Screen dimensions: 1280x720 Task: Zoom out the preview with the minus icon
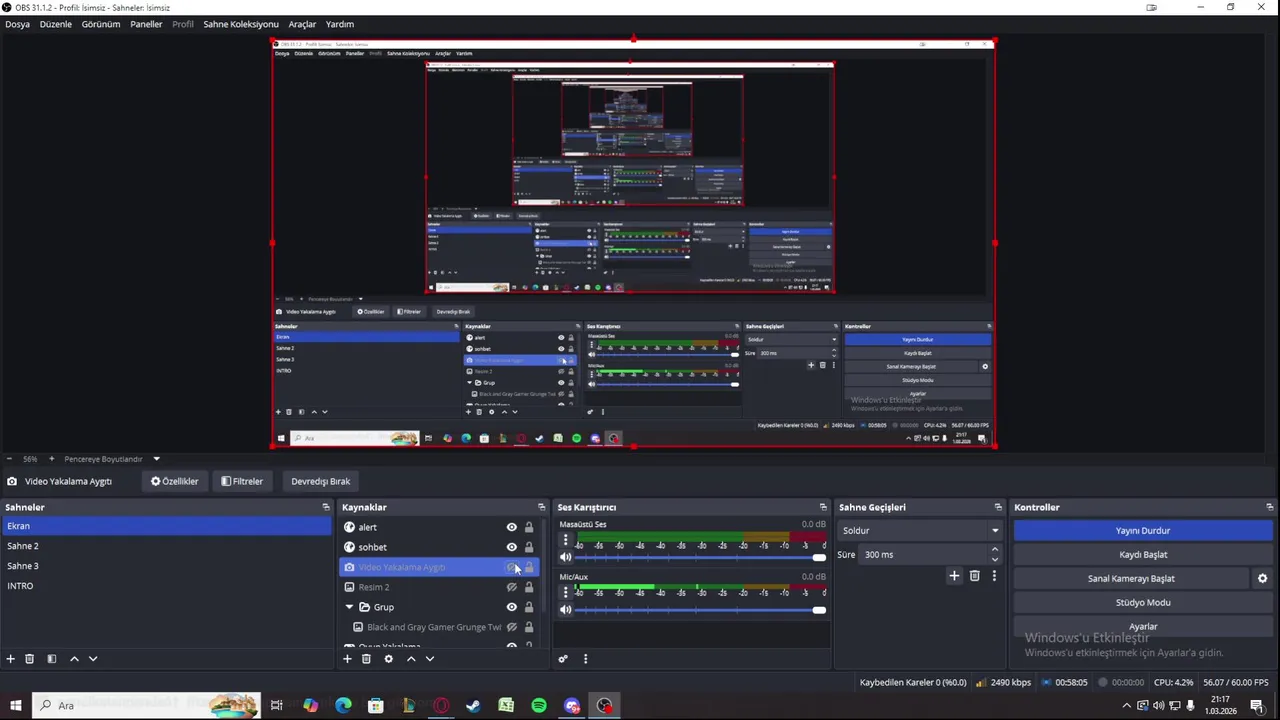[x=9, y=459]
